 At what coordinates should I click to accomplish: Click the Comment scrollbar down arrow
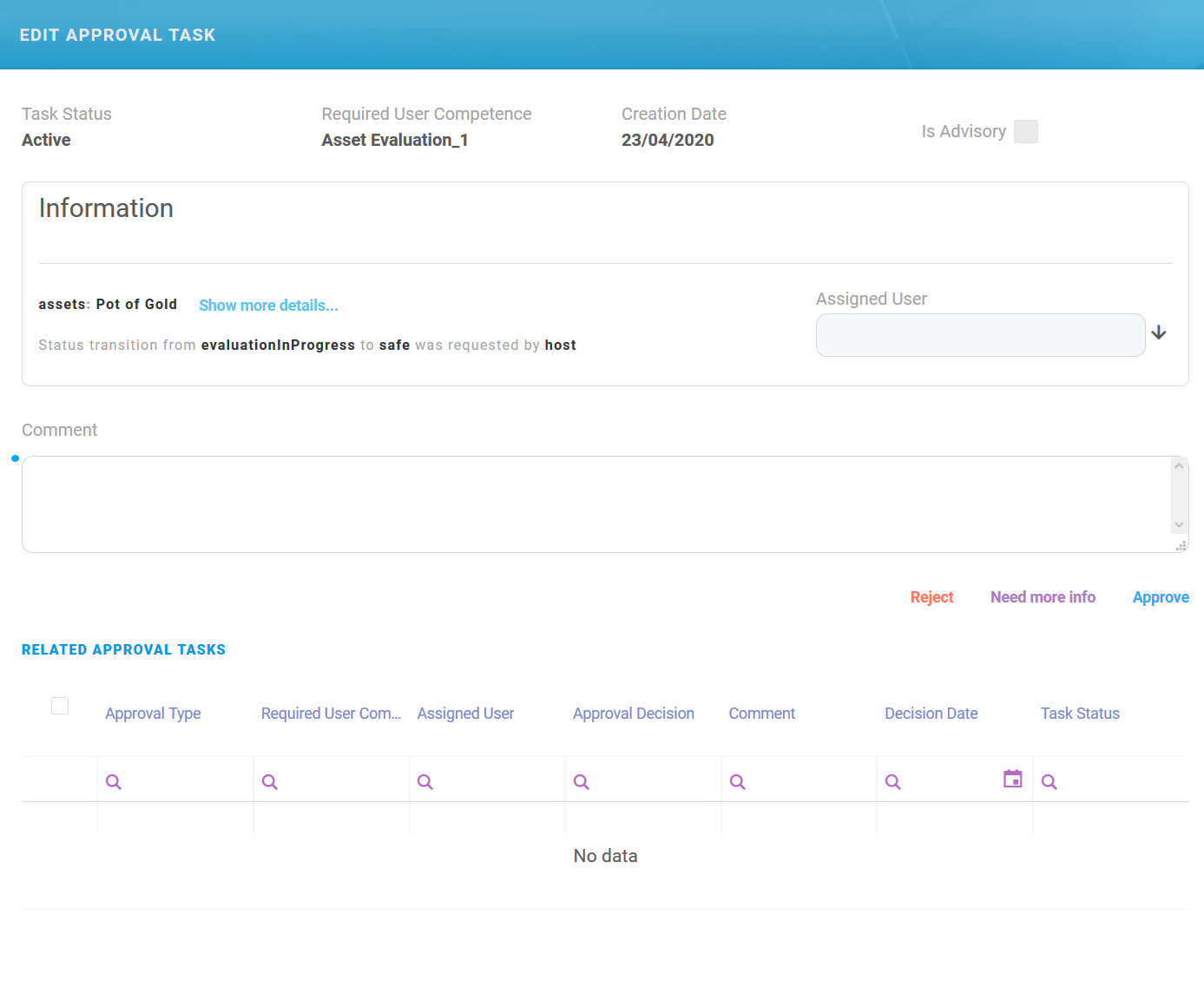(x=1180, y=525)
